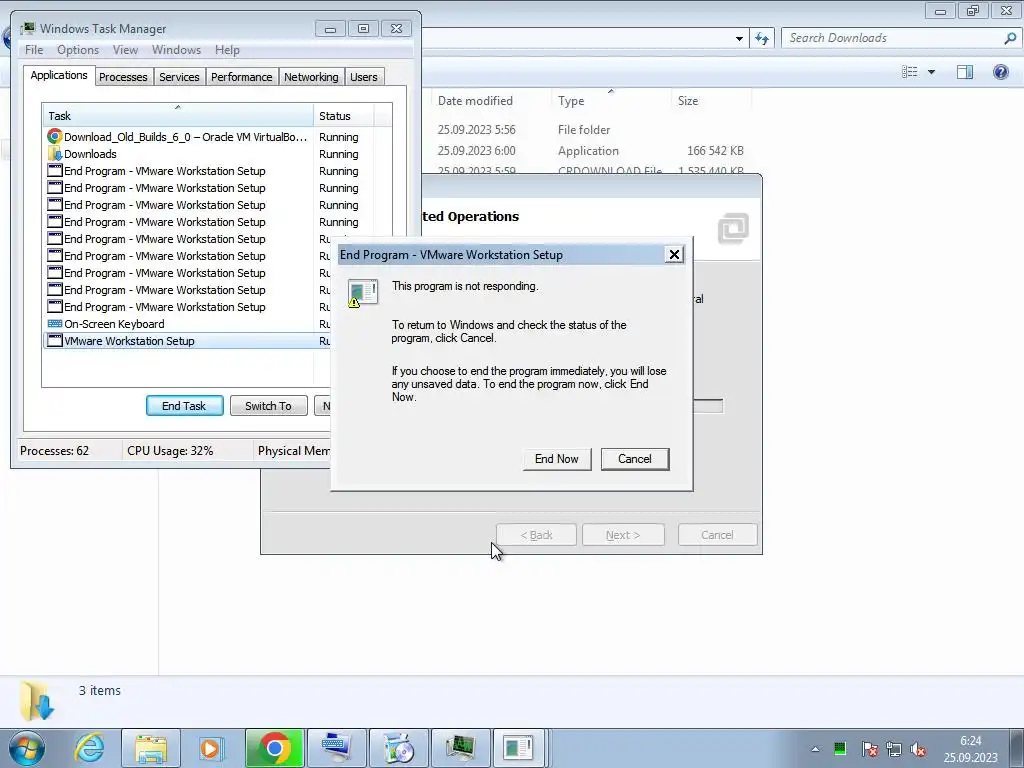Click the green Task Manager tray icon
Viewport: 1024px width, 768px height.
click(840, 748)
